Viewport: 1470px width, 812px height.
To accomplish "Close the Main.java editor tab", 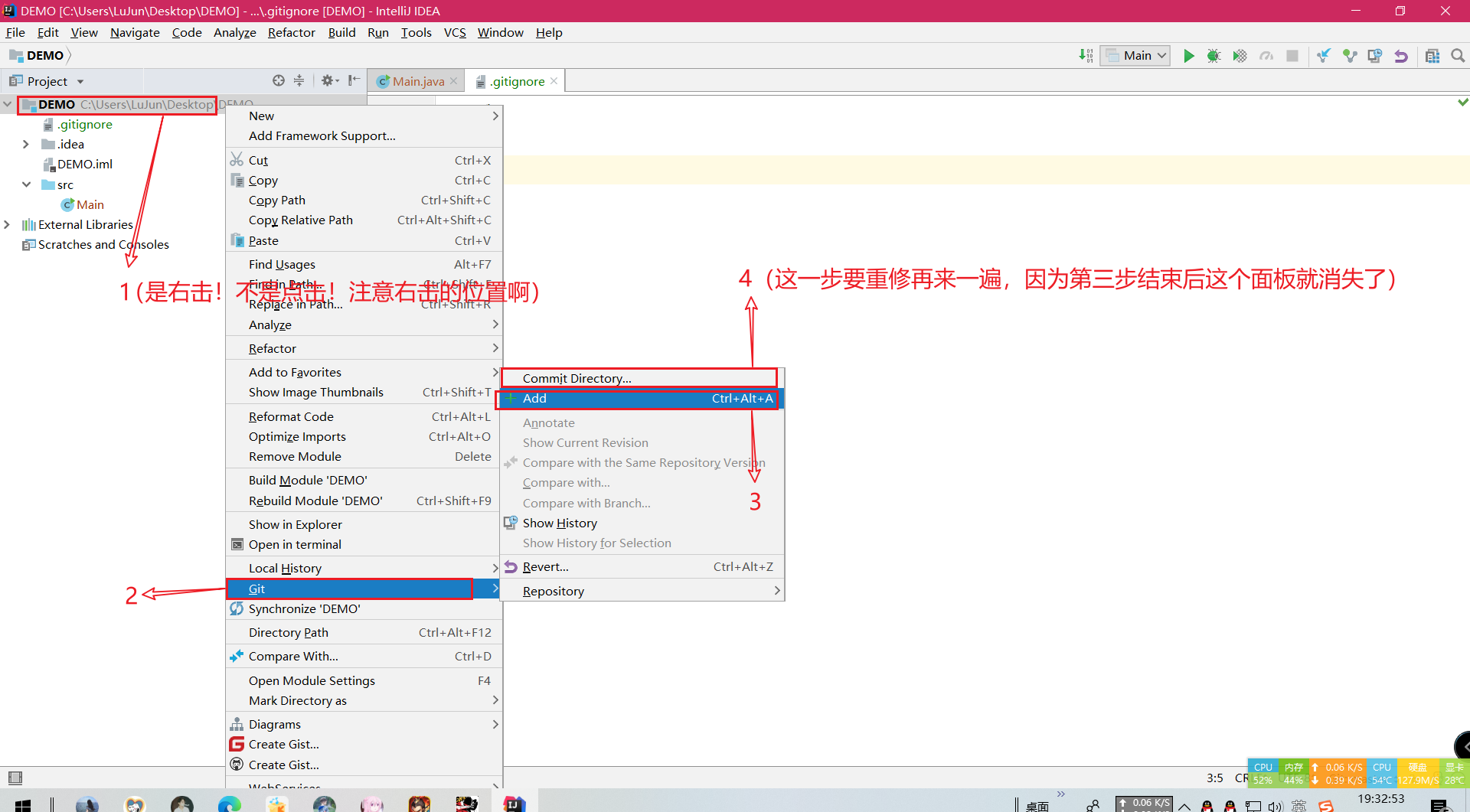I will coord(453,80).
